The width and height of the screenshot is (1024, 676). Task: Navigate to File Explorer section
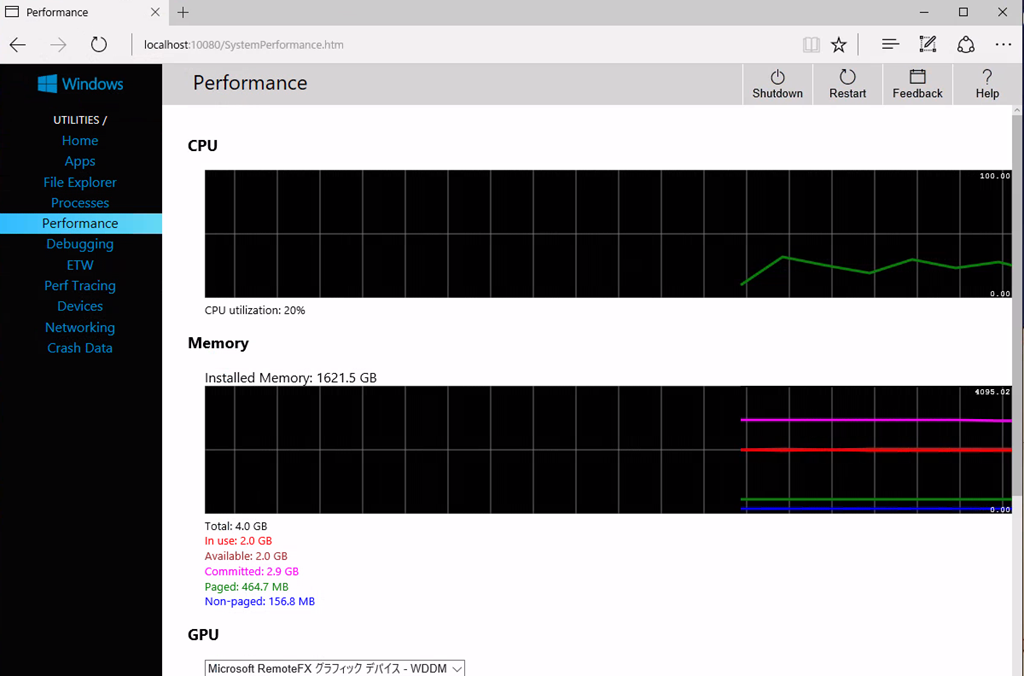pyautogui.click(x=80, y=182)
